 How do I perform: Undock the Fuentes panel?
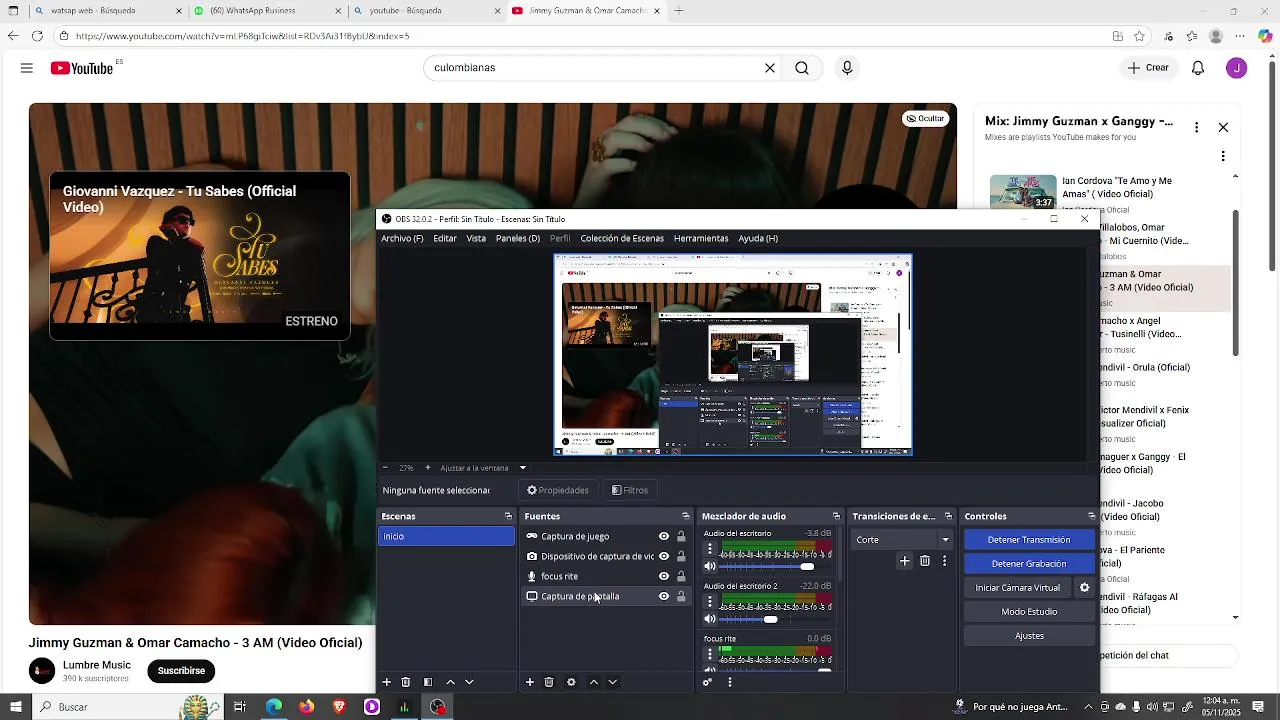[686, 516]
